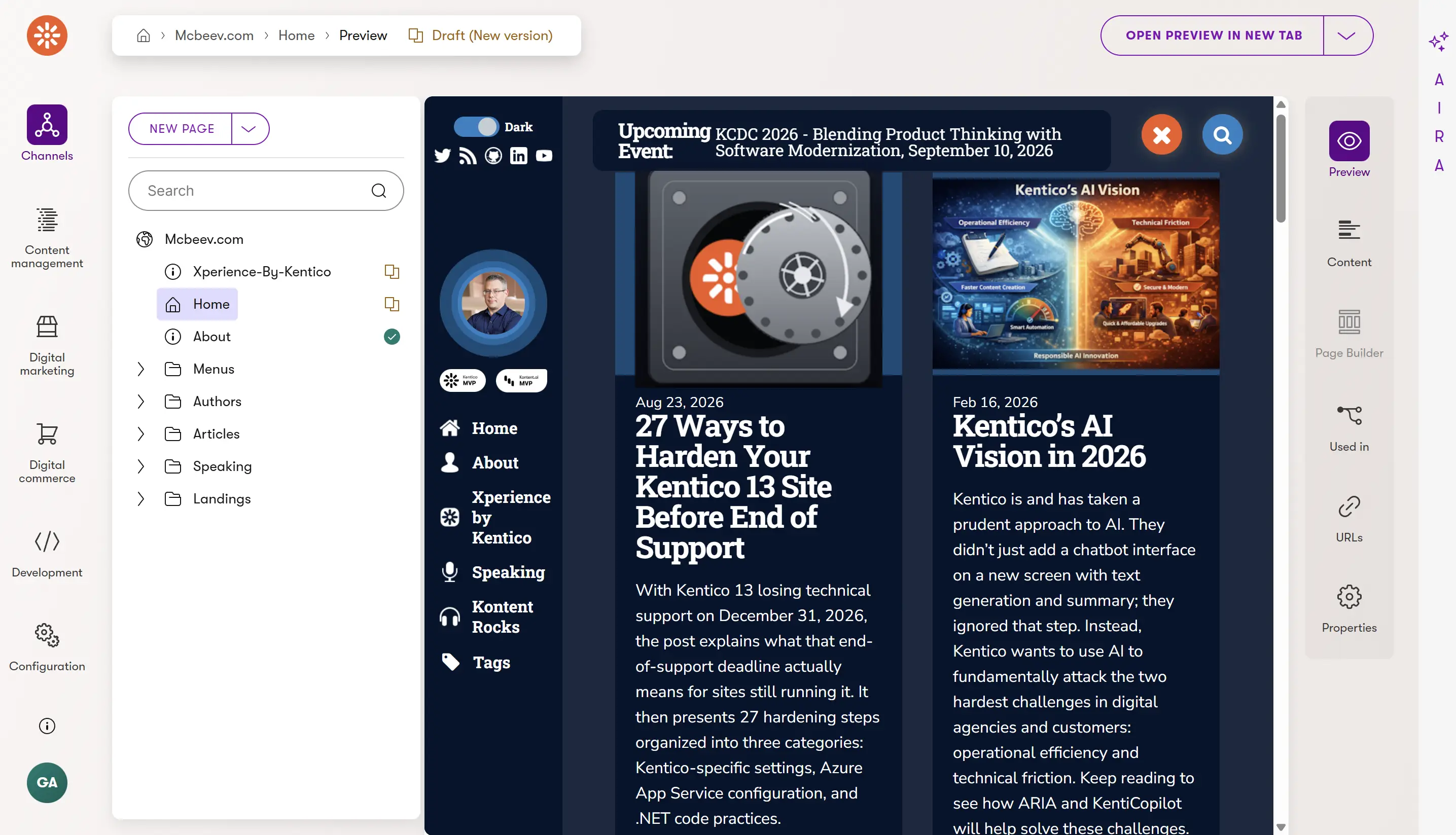
Task: Open the Development section
Action: (x=47, y=554)
